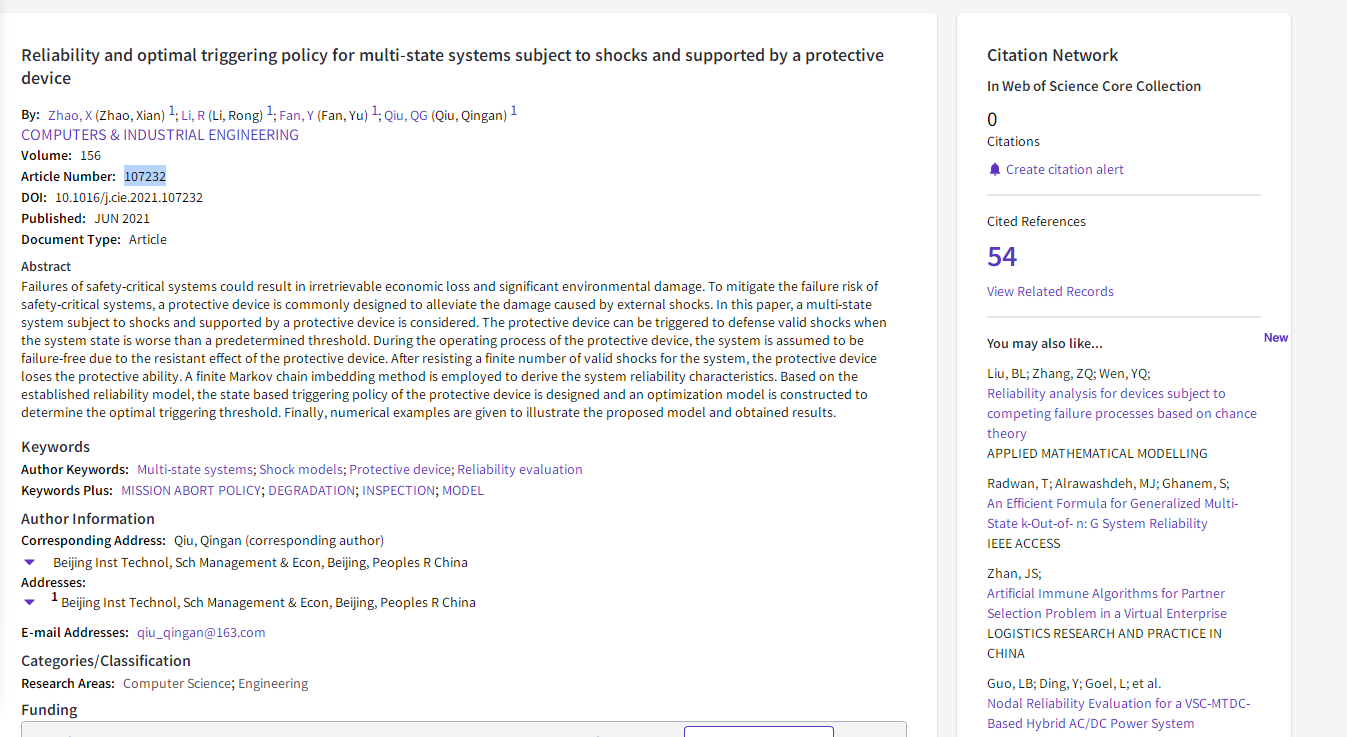The width and height of the screenshot is (1347, 737).
Task: Open author link Li, R
Action: (x=193, y=116)
